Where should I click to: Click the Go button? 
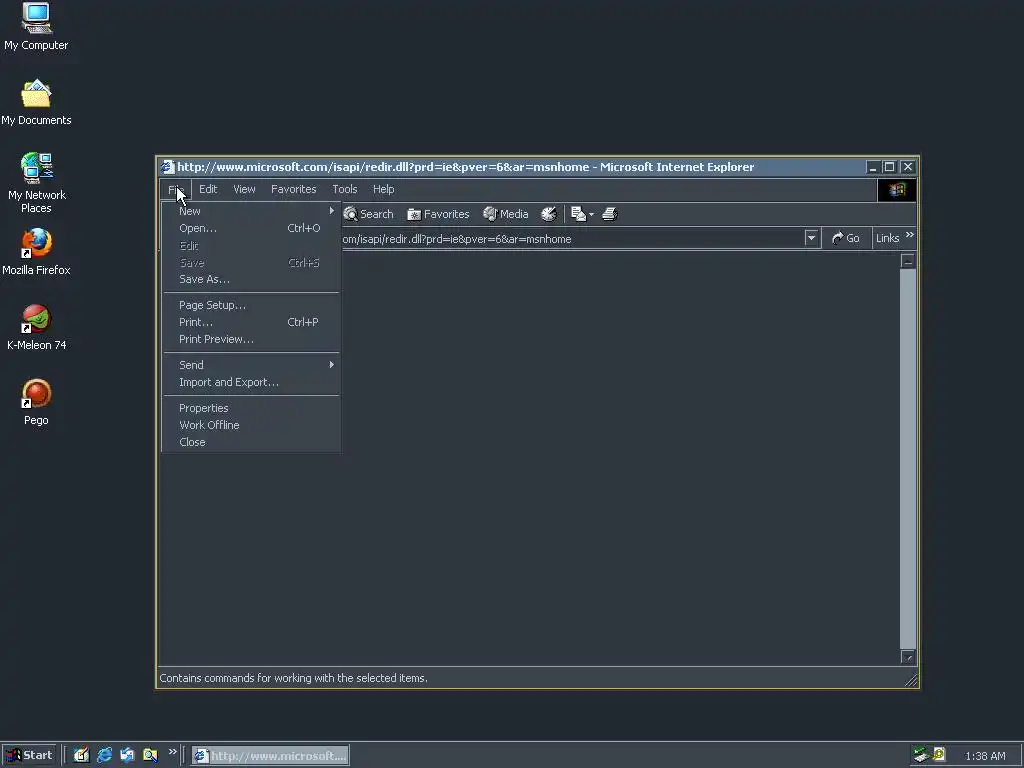(846, 238)
